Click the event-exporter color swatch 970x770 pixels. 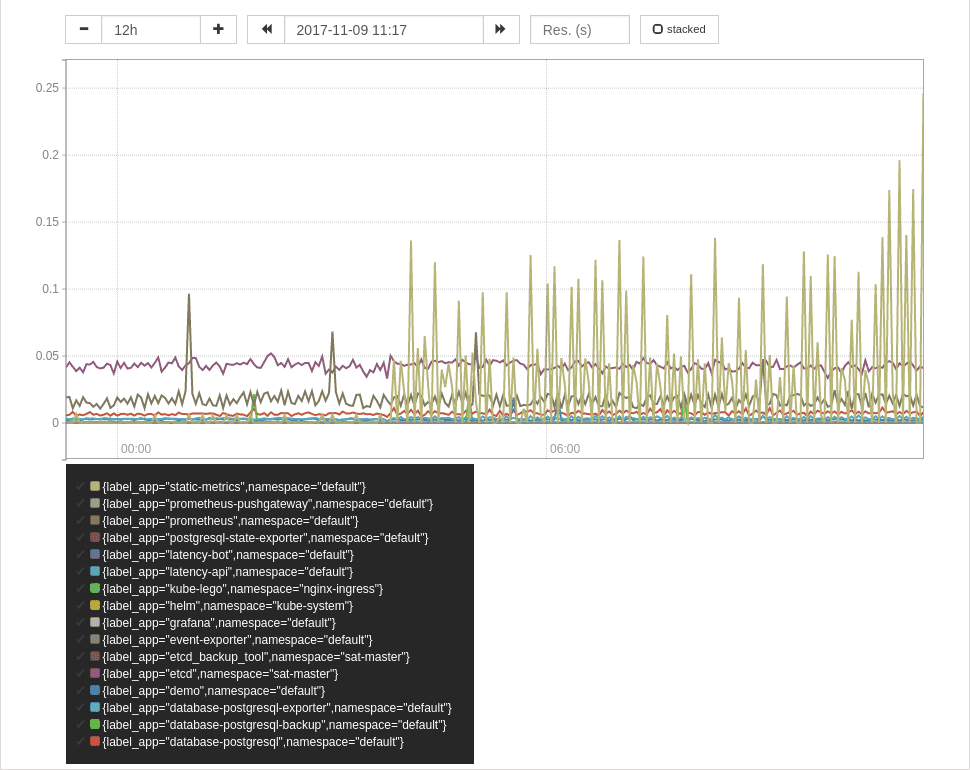[95, 639]
